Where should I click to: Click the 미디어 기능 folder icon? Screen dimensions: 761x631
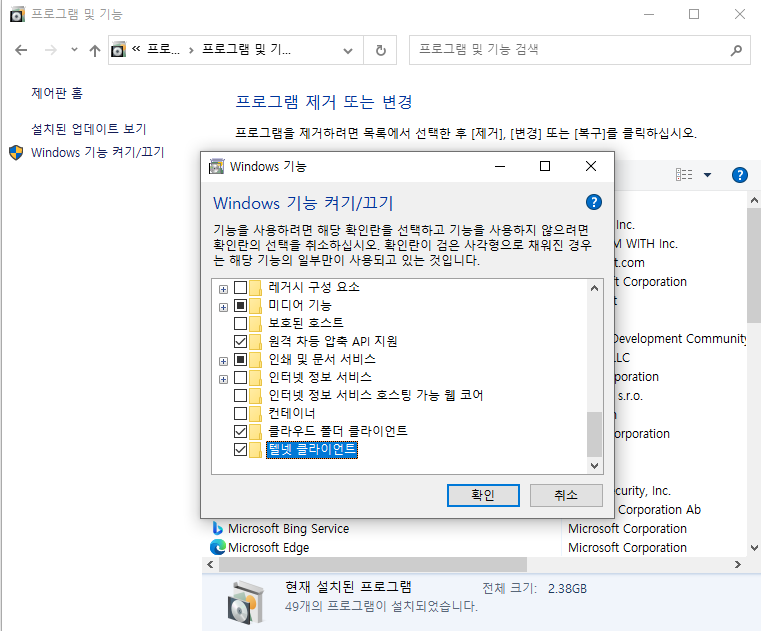(255, 305)
